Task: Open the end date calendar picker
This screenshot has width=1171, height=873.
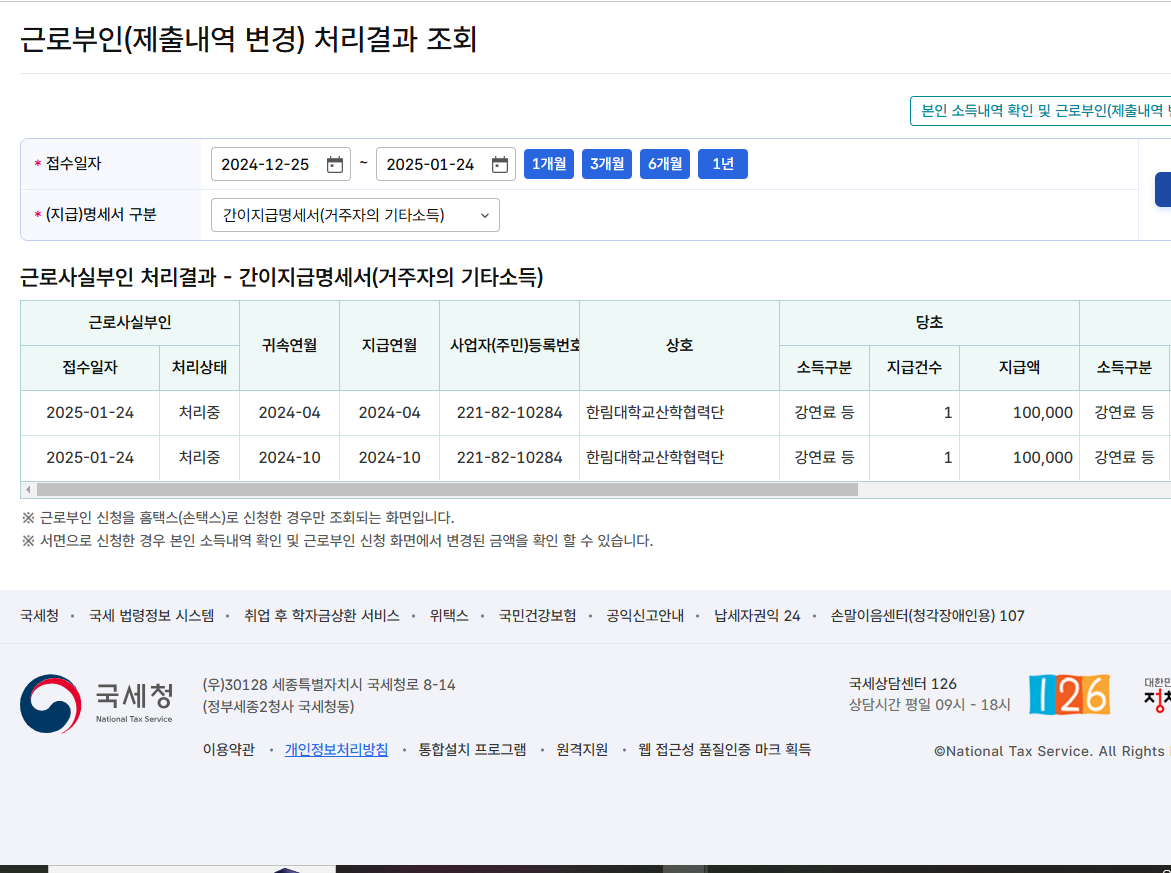Action: click(x=499, y=164)
